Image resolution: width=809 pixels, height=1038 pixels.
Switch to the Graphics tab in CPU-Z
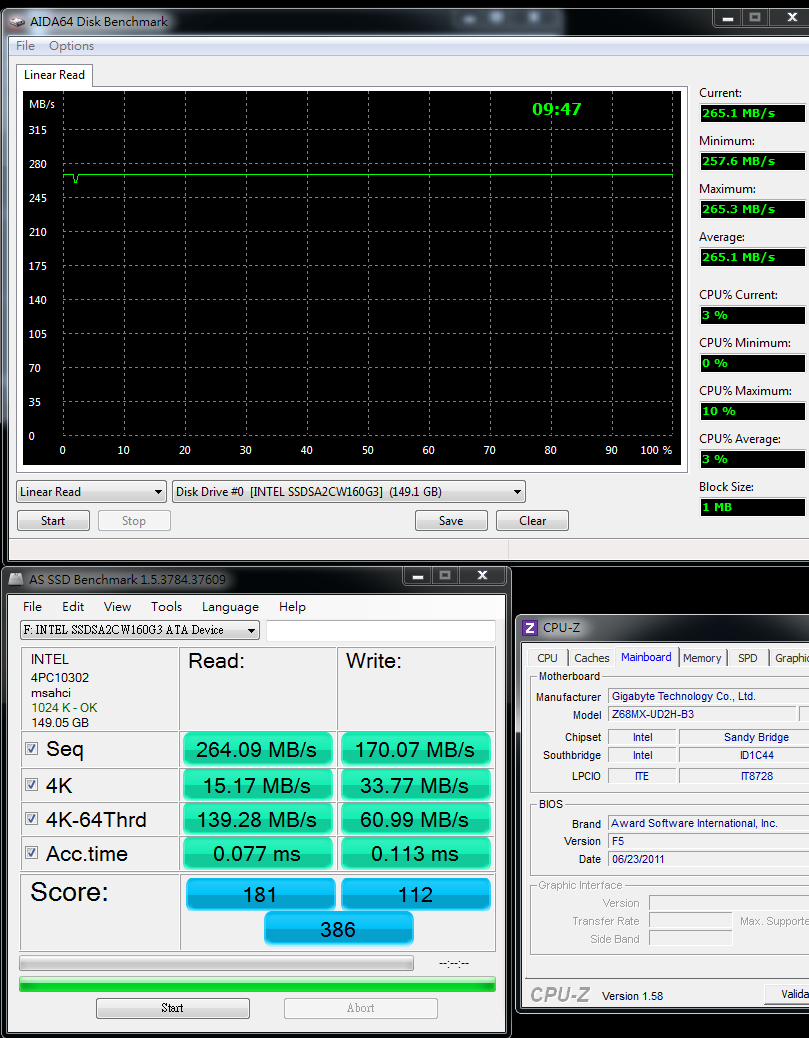click(x=791, y=658)
